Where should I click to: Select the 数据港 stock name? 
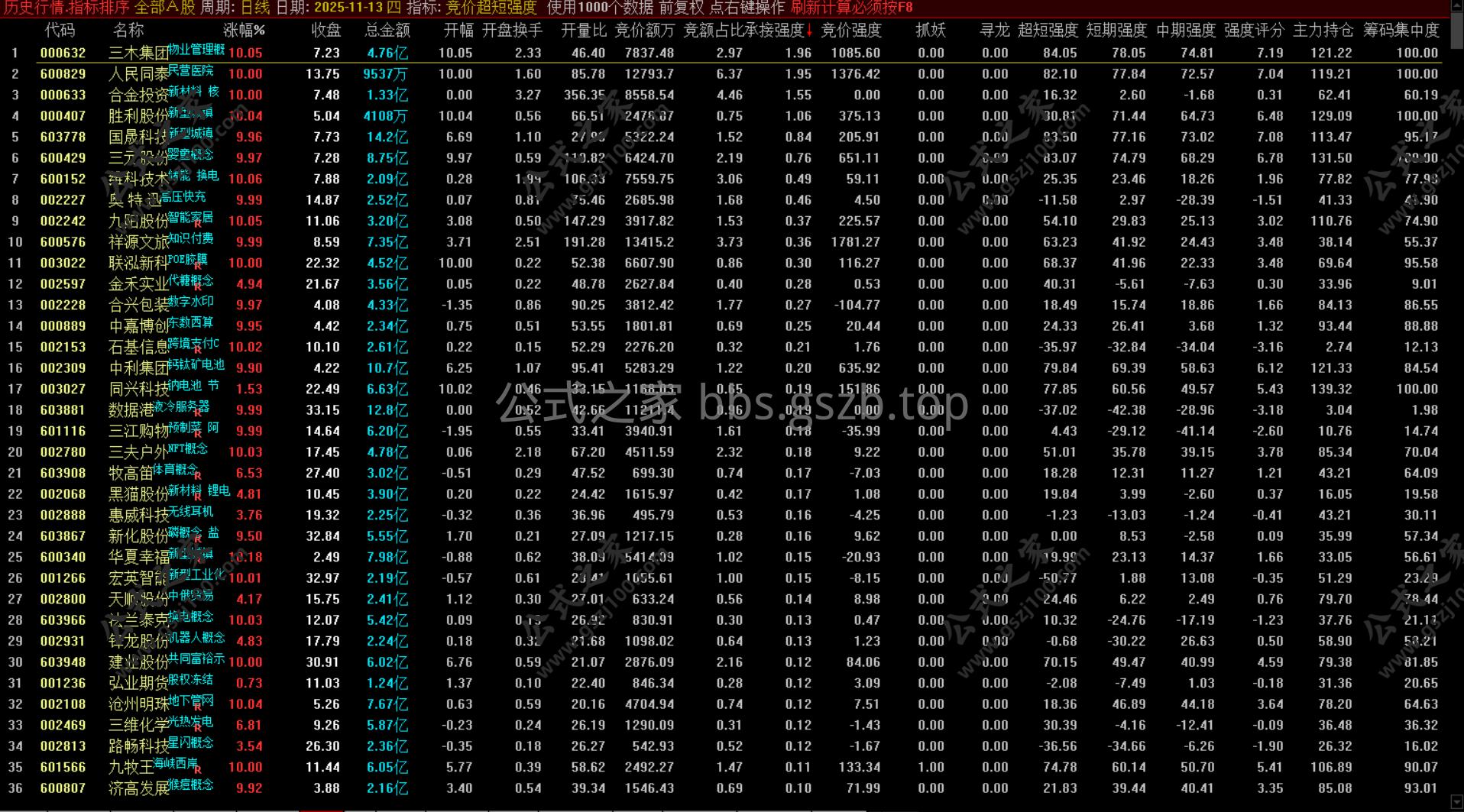[x=131, y=410]
